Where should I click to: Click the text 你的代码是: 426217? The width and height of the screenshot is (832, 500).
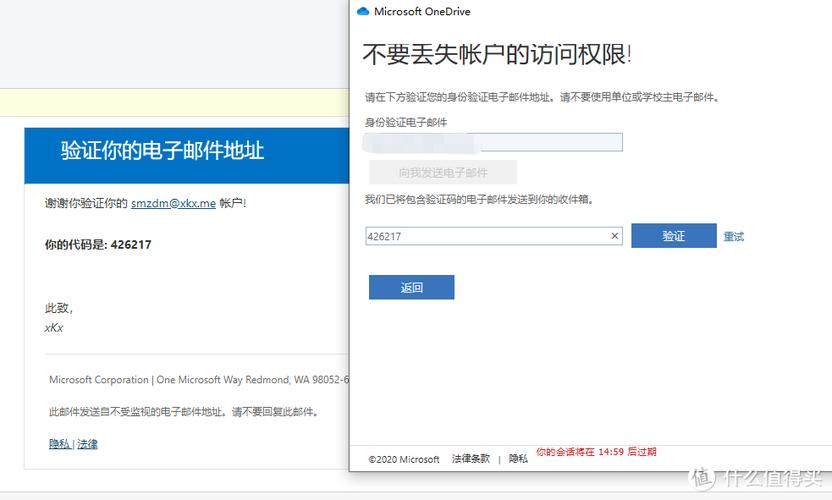tap(98, 245)
